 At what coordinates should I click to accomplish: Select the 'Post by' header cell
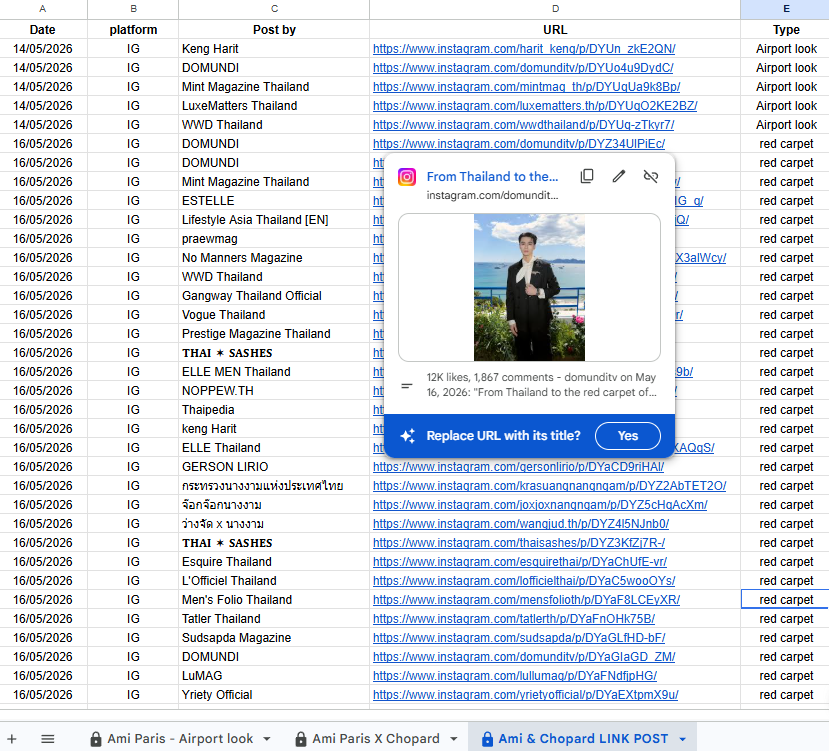pos(274,30)
